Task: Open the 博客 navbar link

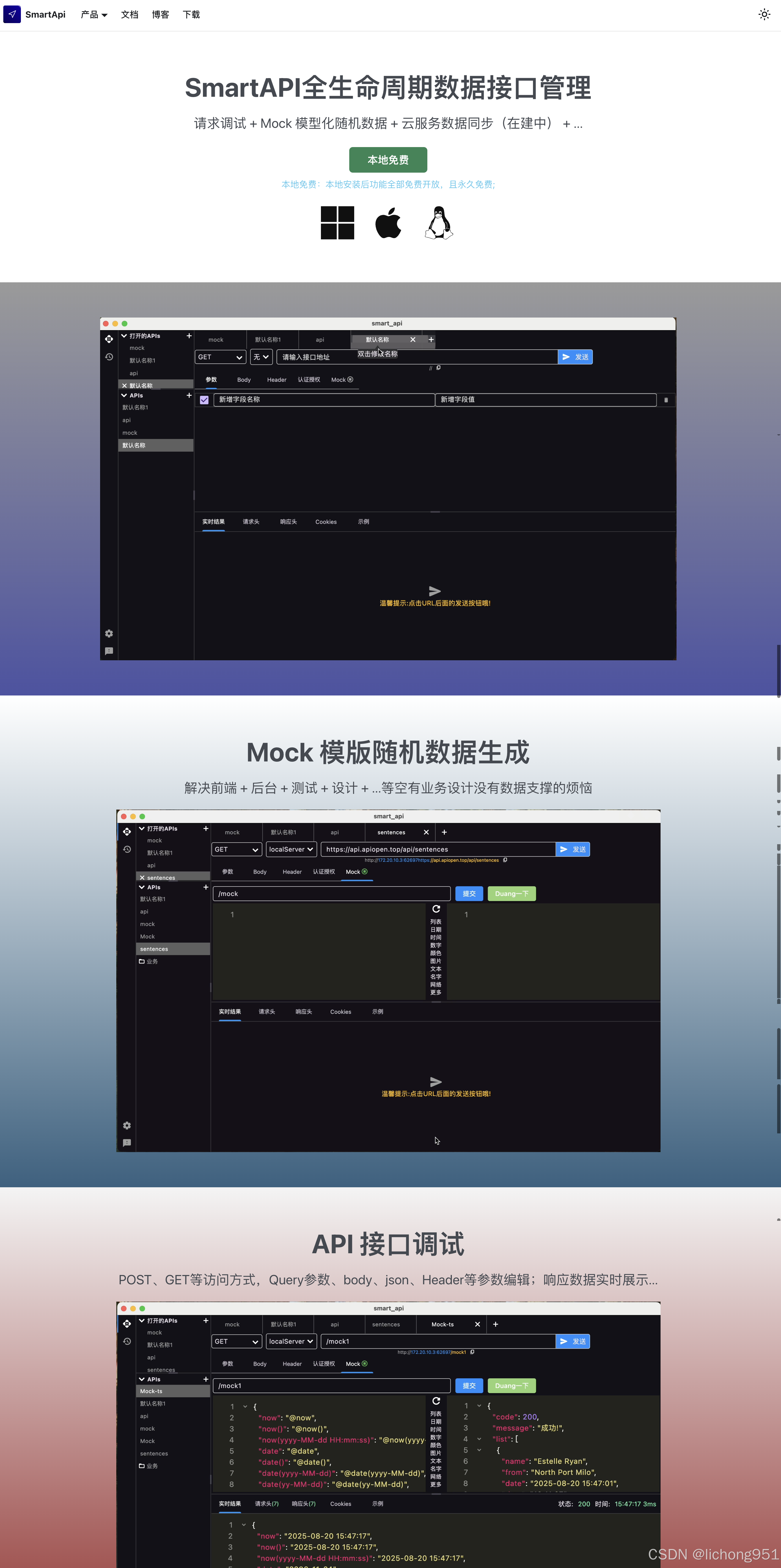Action: pyautogui.click(x=161, y=15)
